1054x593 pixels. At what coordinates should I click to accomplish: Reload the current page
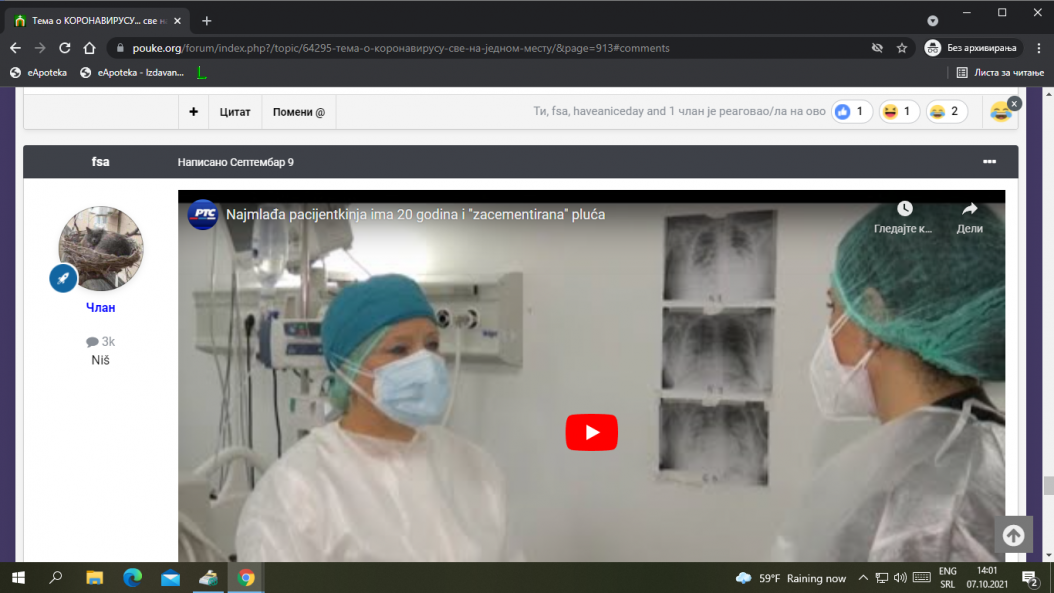click(65, 48)
